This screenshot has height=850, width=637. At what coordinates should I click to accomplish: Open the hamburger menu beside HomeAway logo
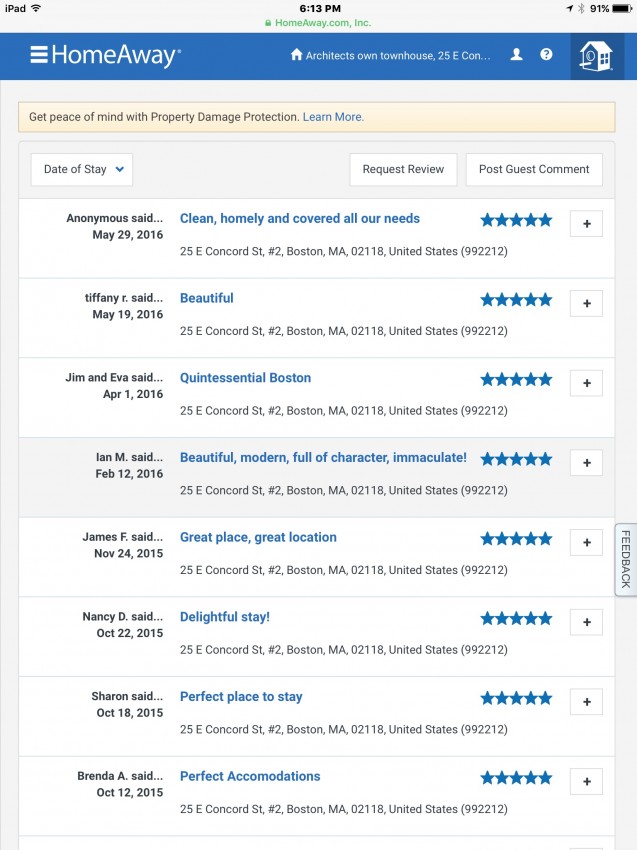coord(39,55)
